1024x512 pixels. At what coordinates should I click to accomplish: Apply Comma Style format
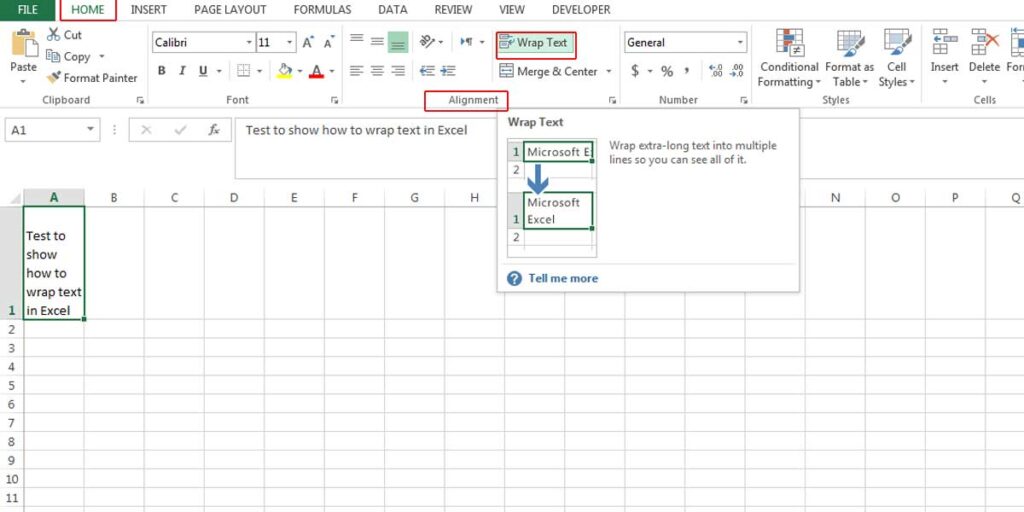(x=686, y=71)
